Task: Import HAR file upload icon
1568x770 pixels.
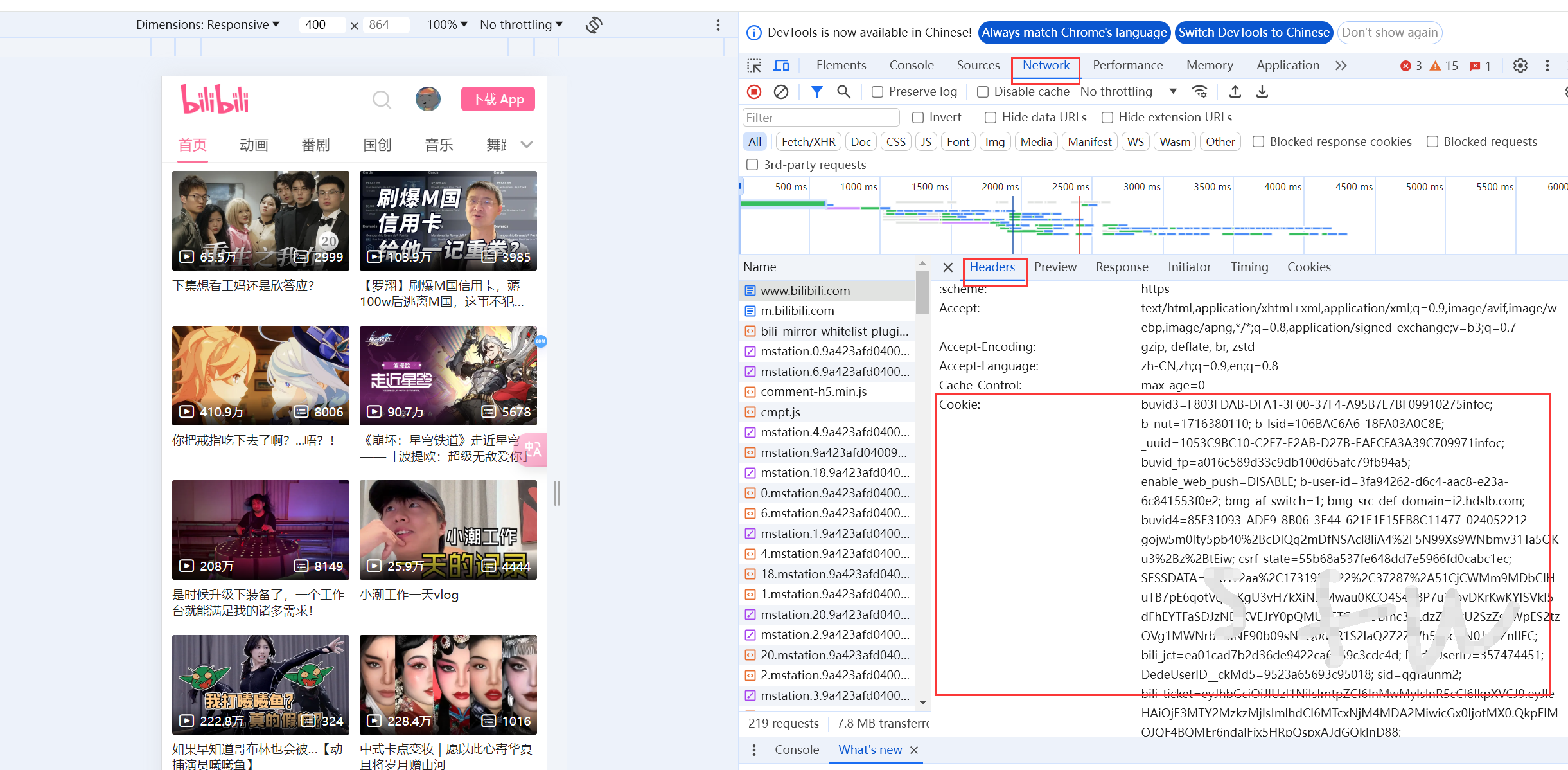Action: (x=1235, y=92)
